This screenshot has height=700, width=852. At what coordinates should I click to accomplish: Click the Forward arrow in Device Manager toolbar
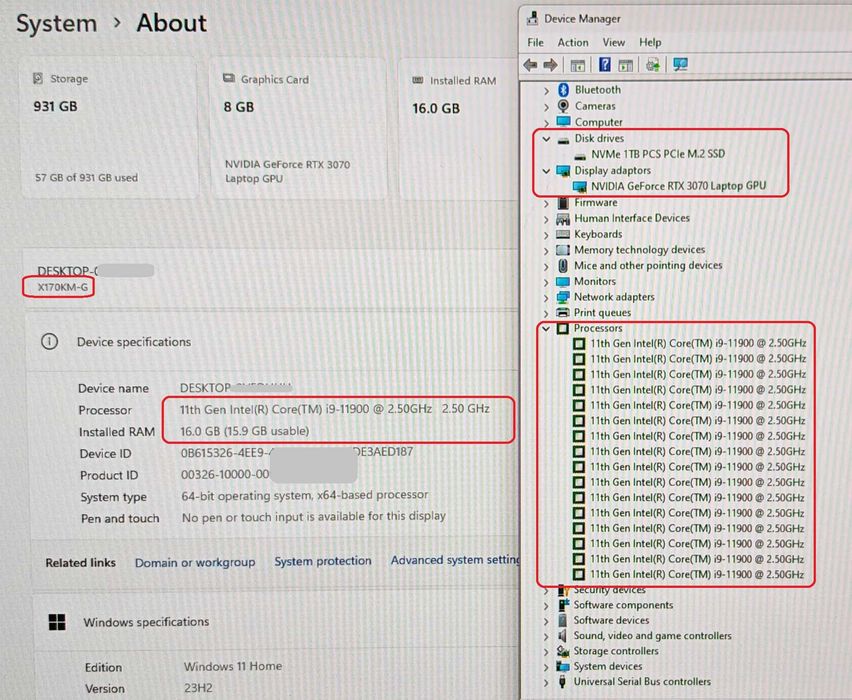(x=550, y=65)
